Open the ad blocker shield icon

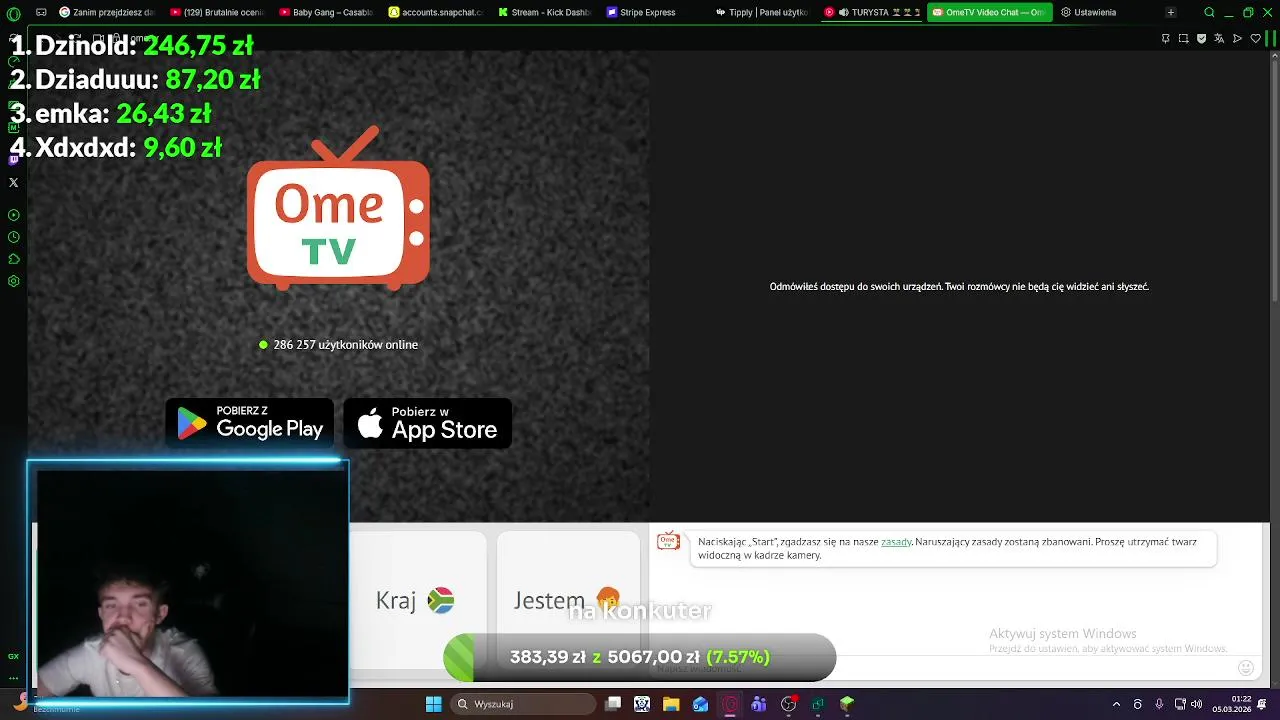tap(1201, 38)
